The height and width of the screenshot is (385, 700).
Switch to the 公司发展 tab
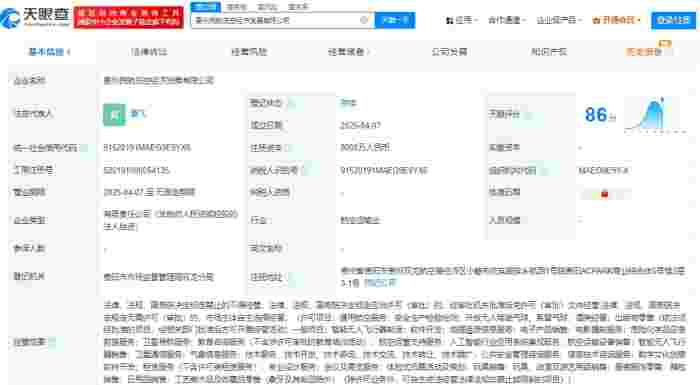[x=449, y=52]
